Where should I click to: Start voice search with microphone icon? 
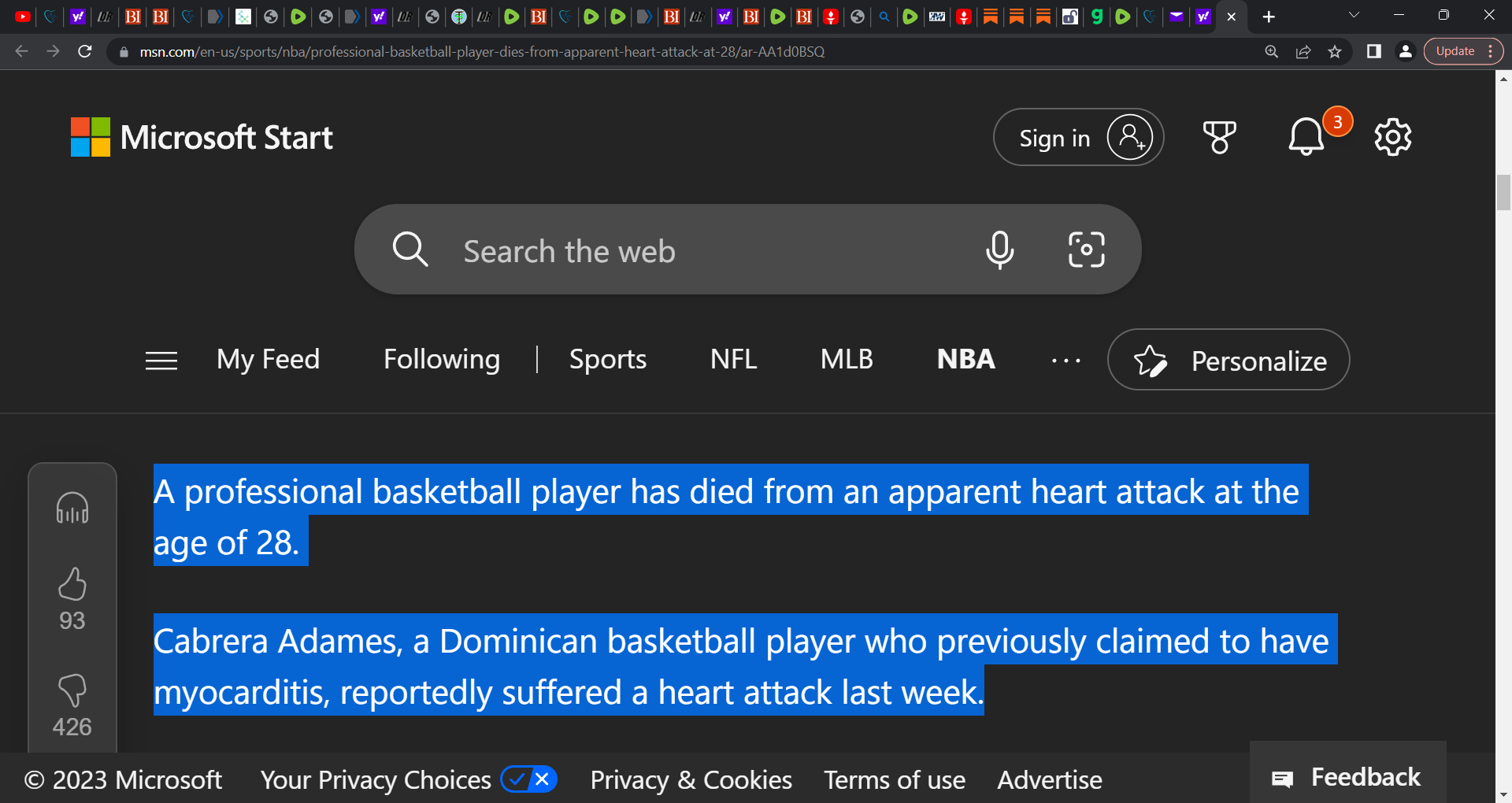coord(999,250)
